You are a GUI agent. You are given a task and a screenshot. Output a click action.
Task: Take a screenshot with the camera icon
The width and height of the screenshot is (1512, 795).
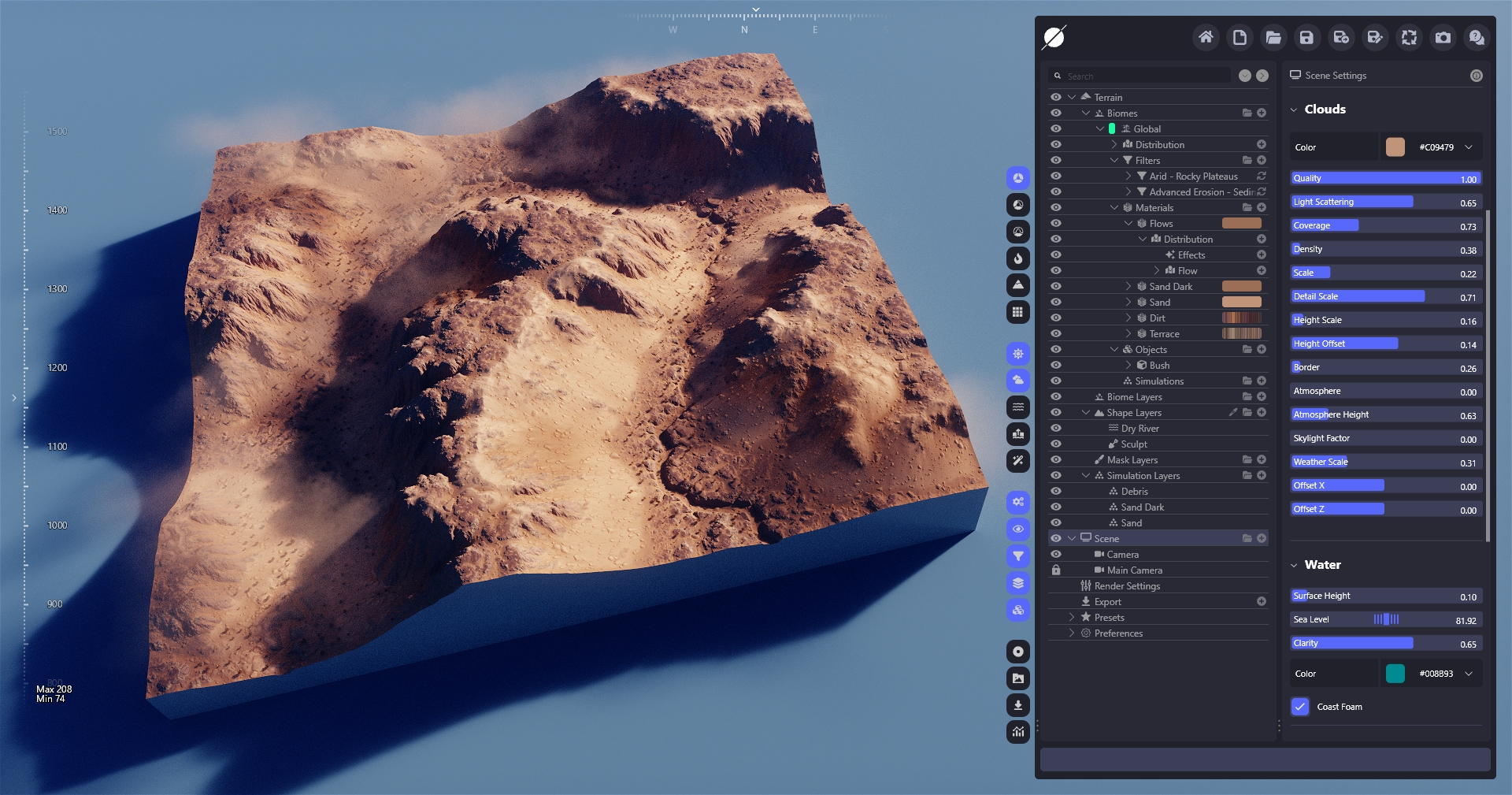coord(1443,37)
